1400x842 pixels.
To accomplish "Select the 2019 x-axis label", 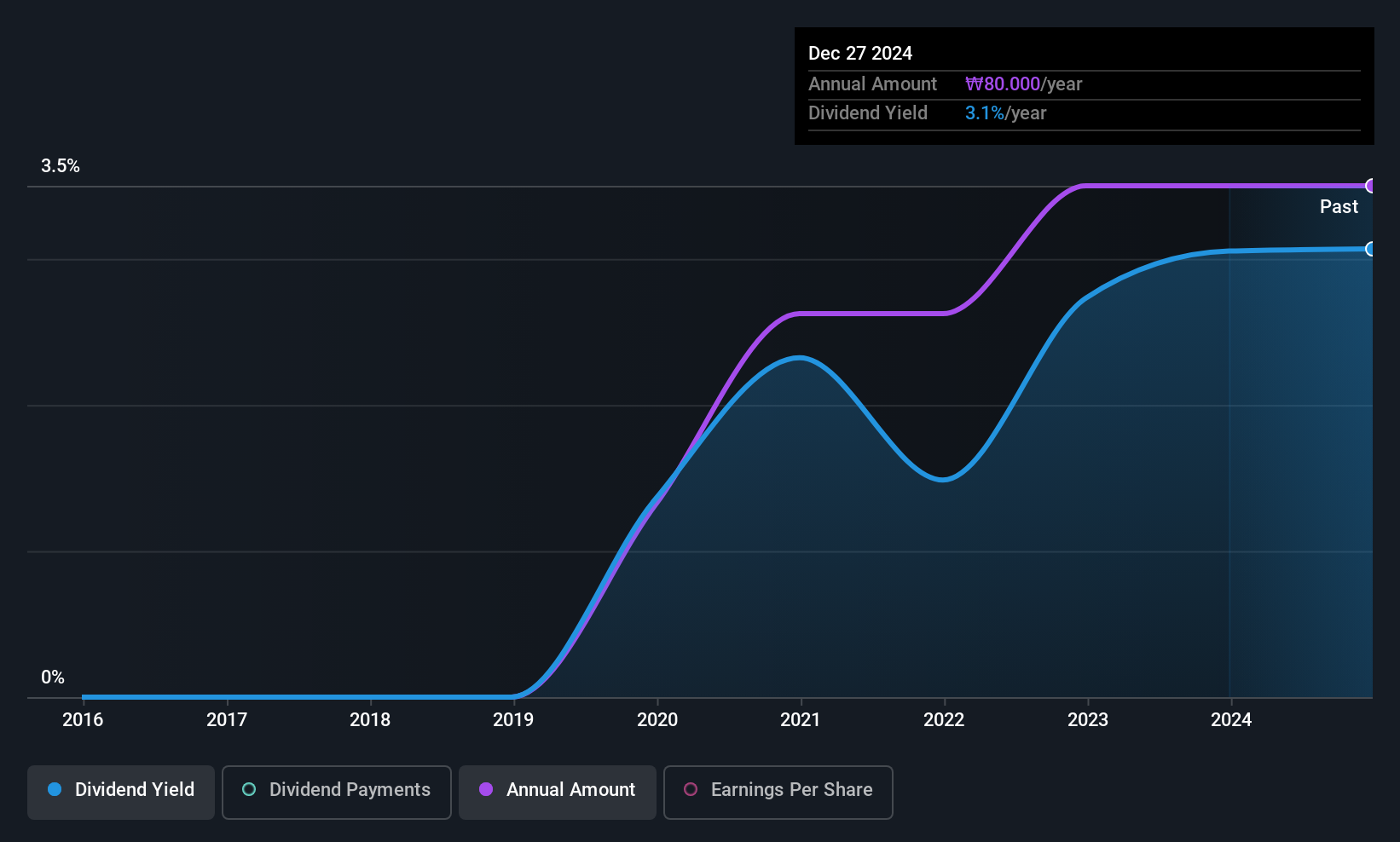I will (513, 719).
